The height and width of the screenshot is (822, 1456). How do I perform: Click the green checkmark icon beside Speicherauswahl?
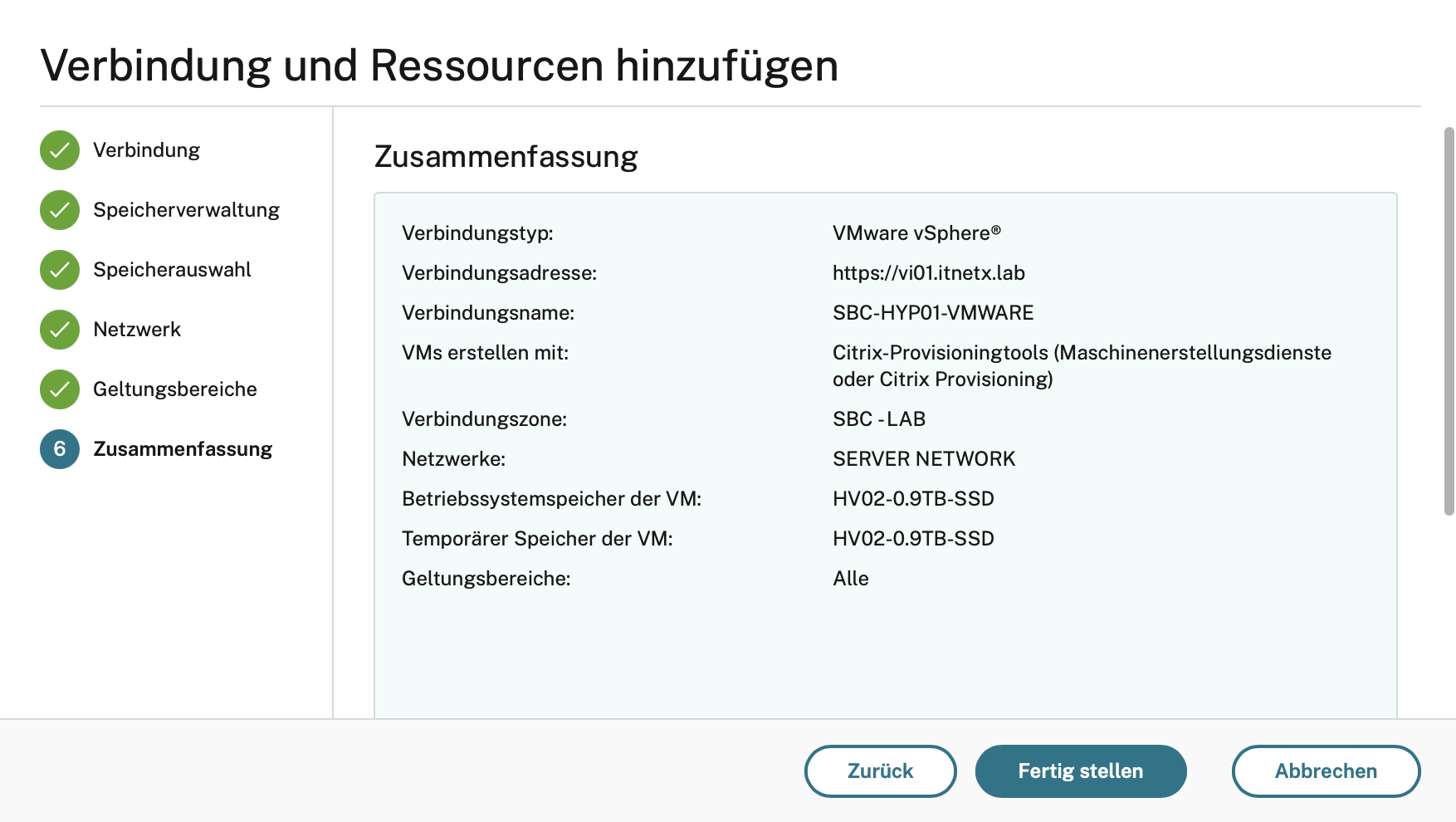[x=60, y=270]
